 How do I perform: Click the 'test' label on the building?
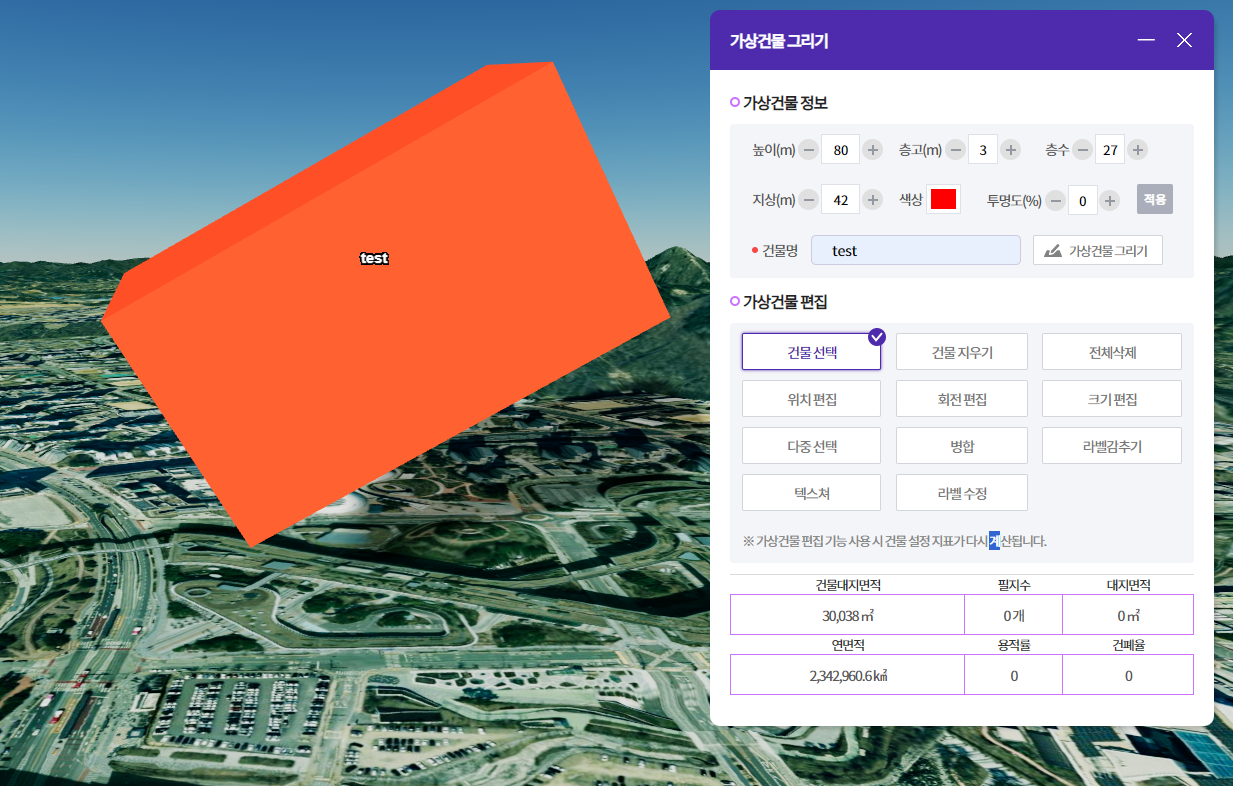tap(374, 258)
